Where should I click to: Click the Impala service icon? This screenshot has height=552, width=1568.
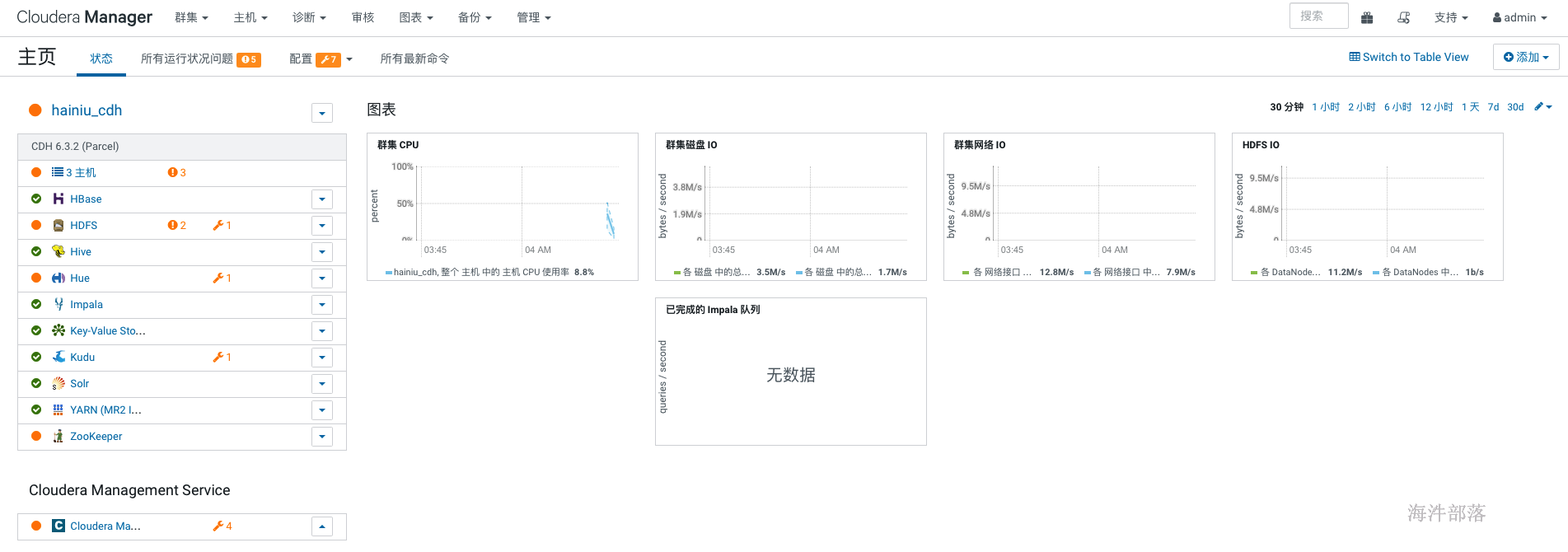click(59, 304)
